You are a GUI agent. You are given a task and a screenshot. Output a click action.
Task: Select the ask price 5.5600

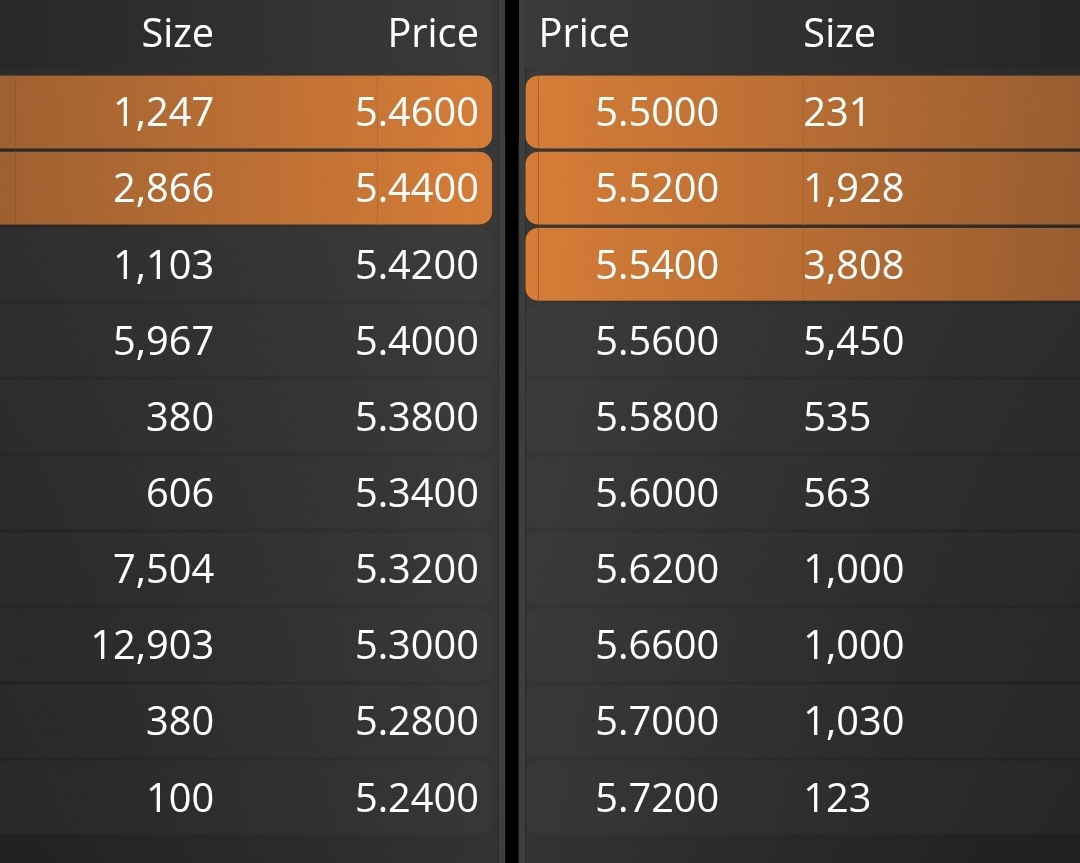(657, 340)
